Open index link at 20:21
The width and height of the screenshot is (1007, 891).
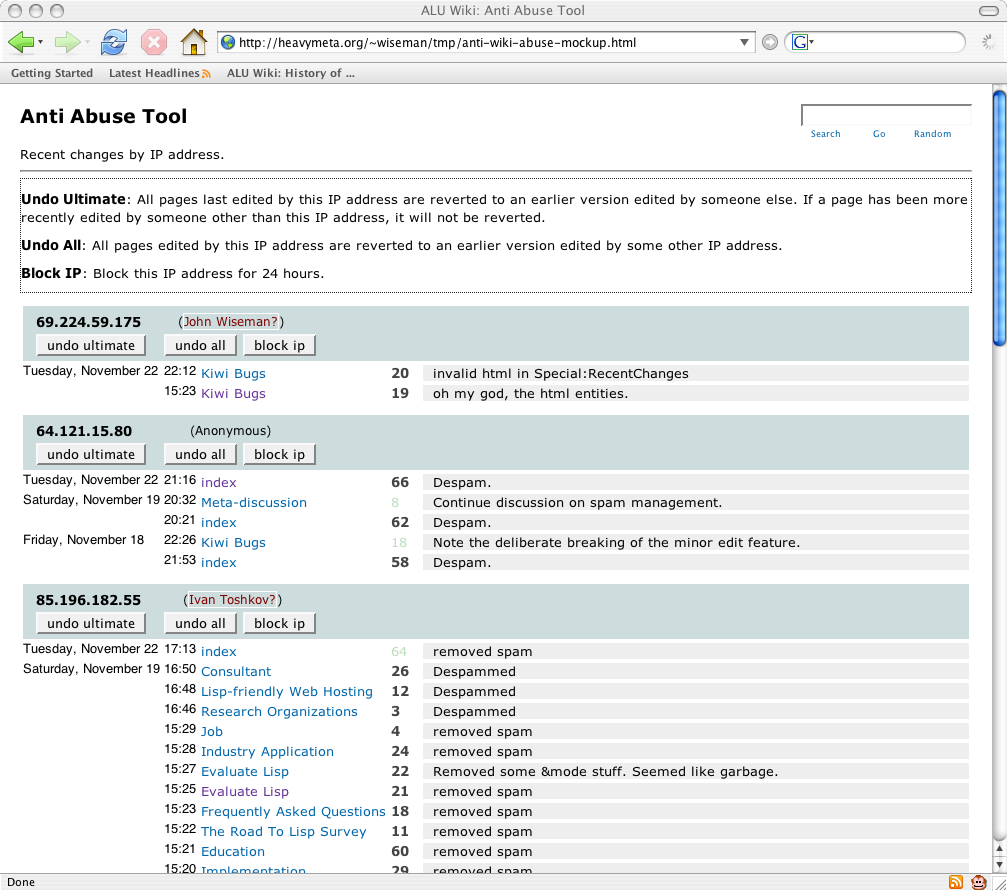tap(218, 522)
